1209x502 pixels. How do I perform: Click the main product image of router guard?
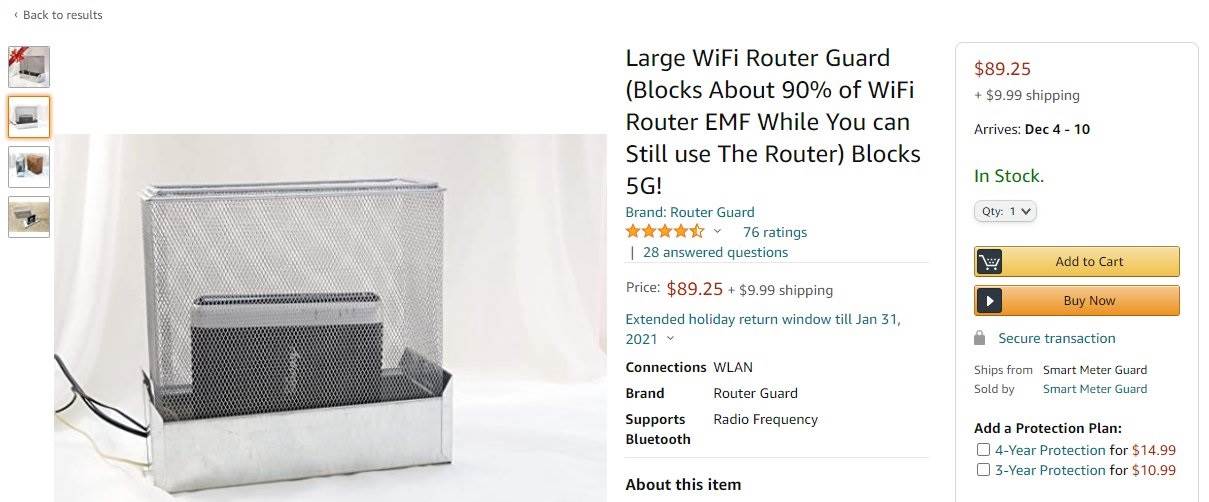tap(330, 318)
